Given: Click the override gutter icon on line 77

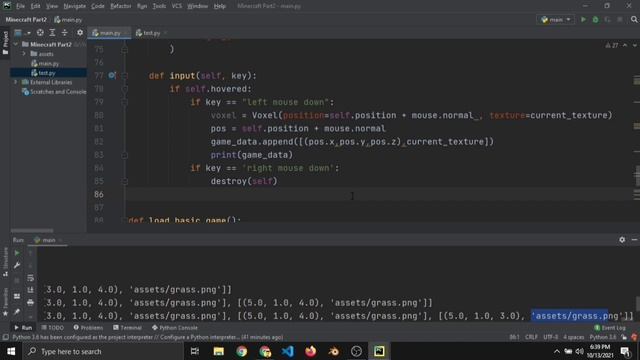Looking at the screenshot, I should click(112, 75).
